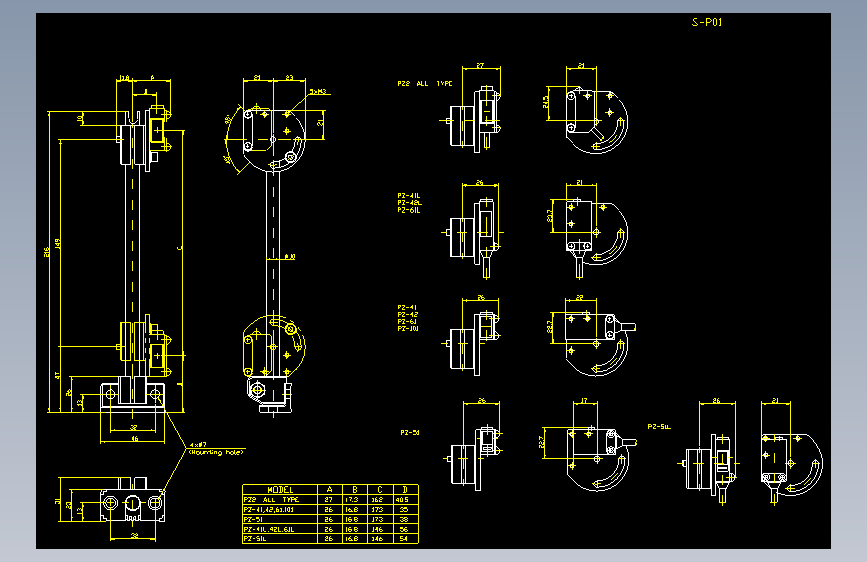Select table cell value 17.3

click(x=352, y=499)
